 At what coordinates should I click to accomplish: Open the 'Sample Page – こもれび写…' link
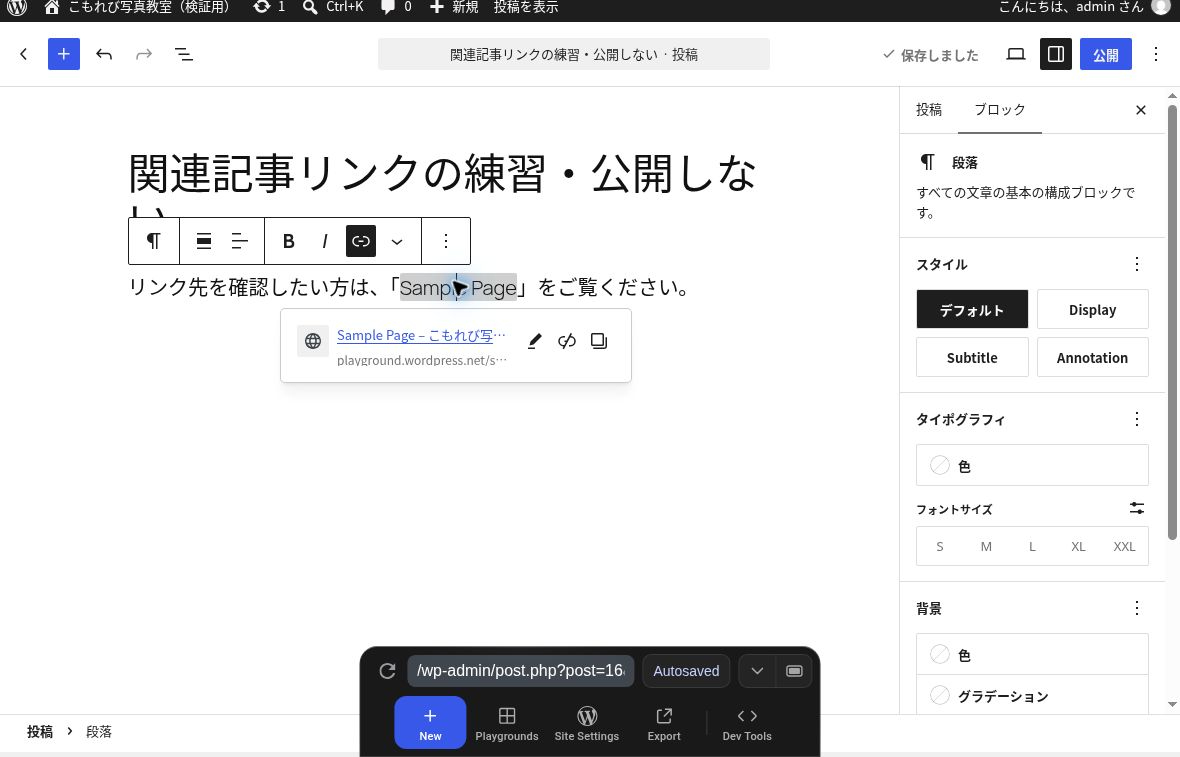point(421,336)
